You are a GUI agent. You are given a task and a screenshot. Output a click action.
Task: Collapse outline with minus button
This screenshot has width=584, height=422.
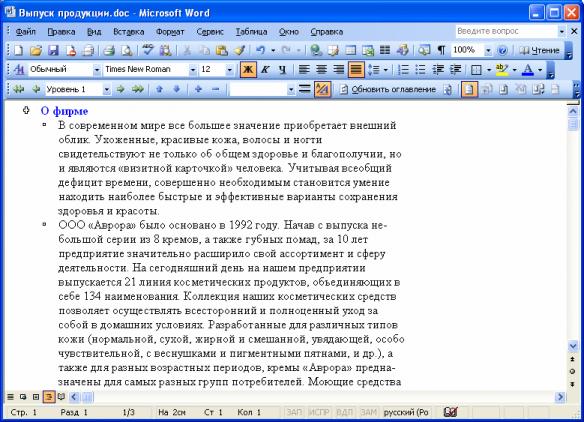tap(215, 89)
